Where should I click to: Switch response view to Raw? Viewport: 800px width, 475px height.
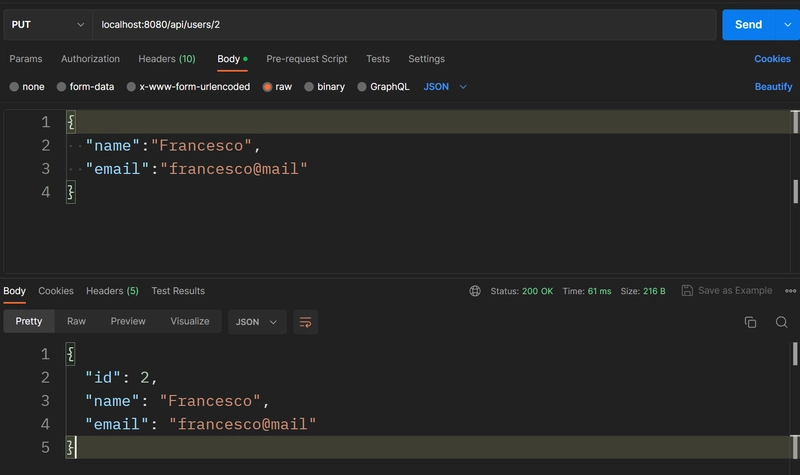click(76, 321)
